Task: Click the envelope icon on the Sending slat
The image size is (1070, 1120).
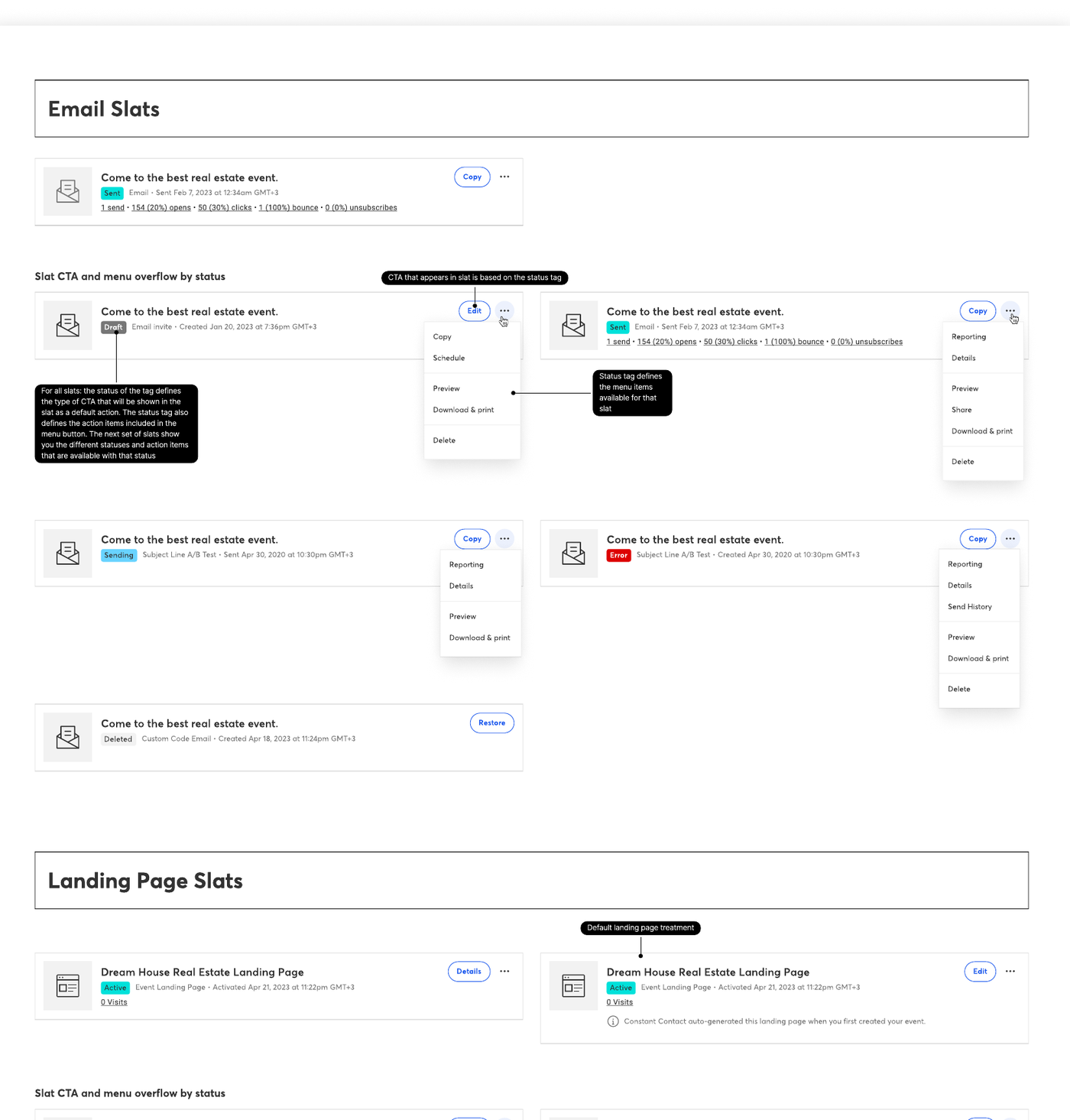Action: (68, 554)
